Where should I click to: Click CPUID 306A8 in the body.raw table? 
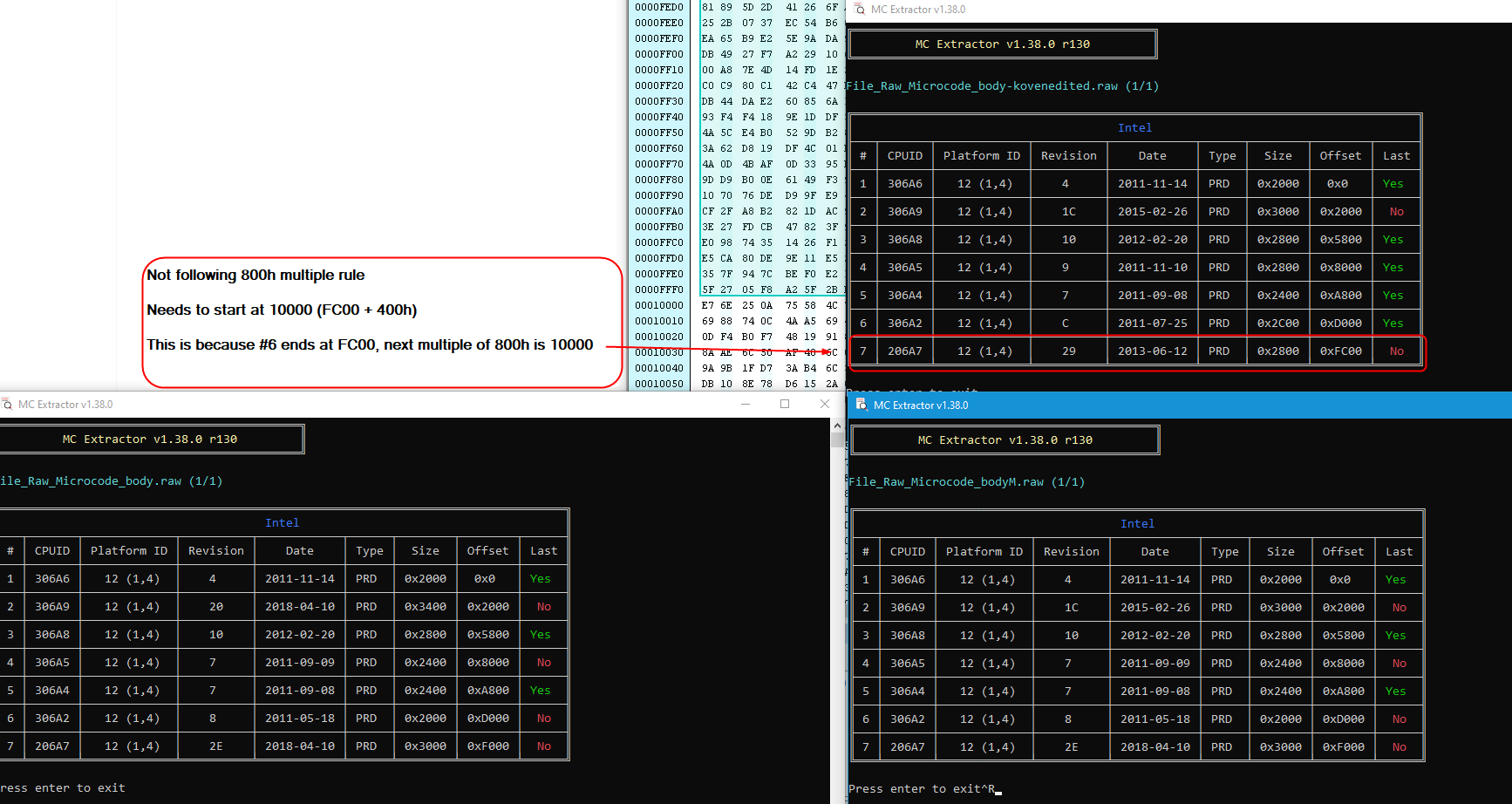52,634
